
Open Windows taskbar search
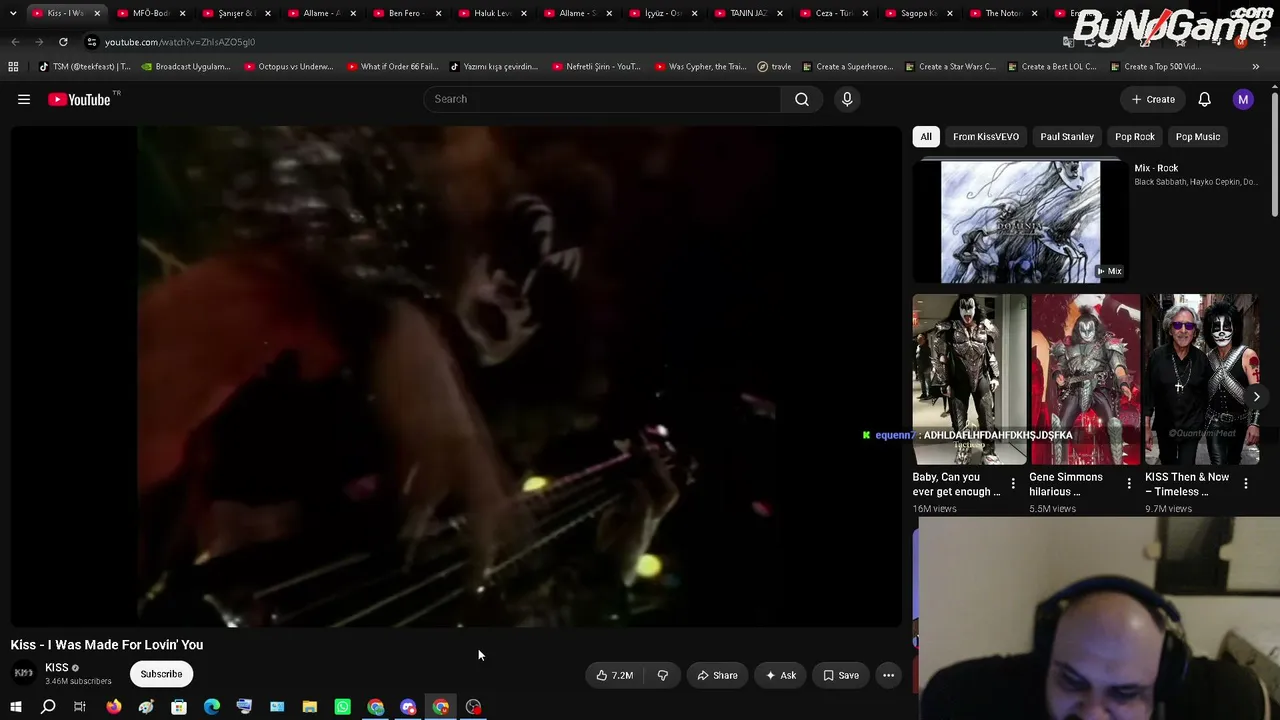pos(48,707)
